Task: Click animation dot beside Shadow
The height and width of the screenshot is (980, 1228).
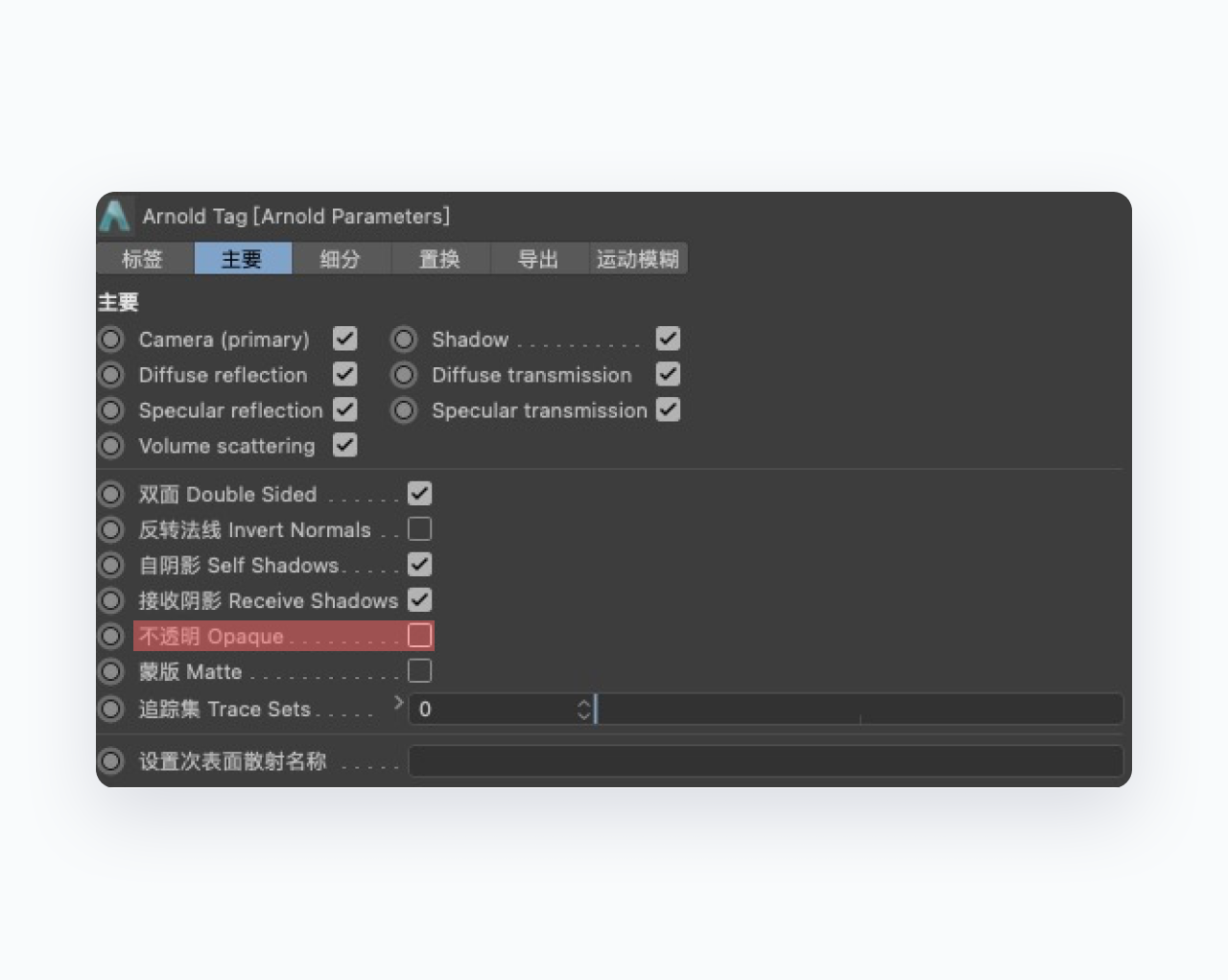Action: pos(404,339)
